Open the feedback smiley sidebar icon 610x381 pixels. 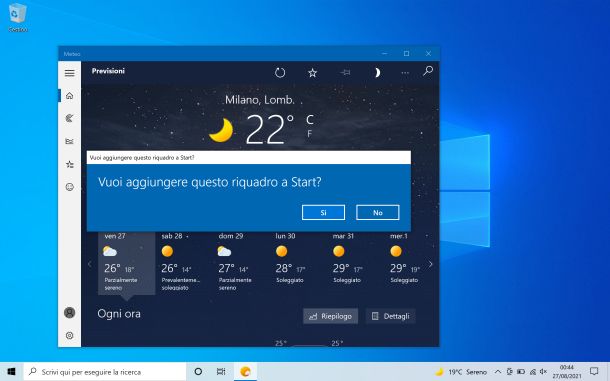(x=70, y=187)
